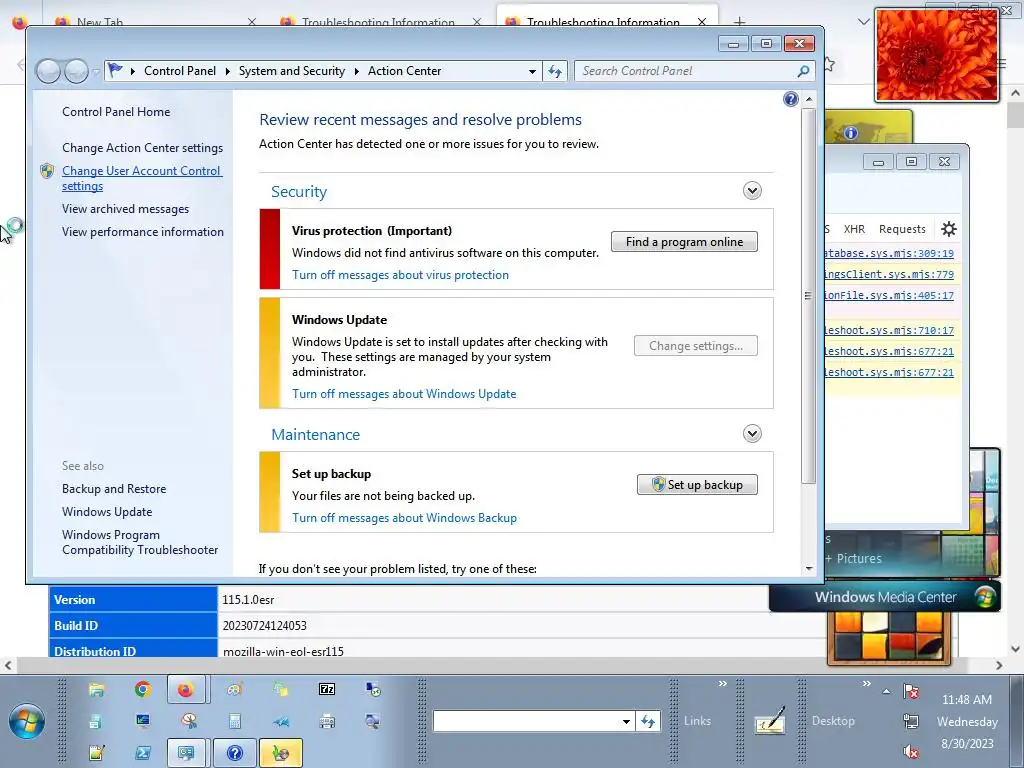Select XHR filter in devtools window
Screen dimensions: 1024x768
tap(854, 229)
